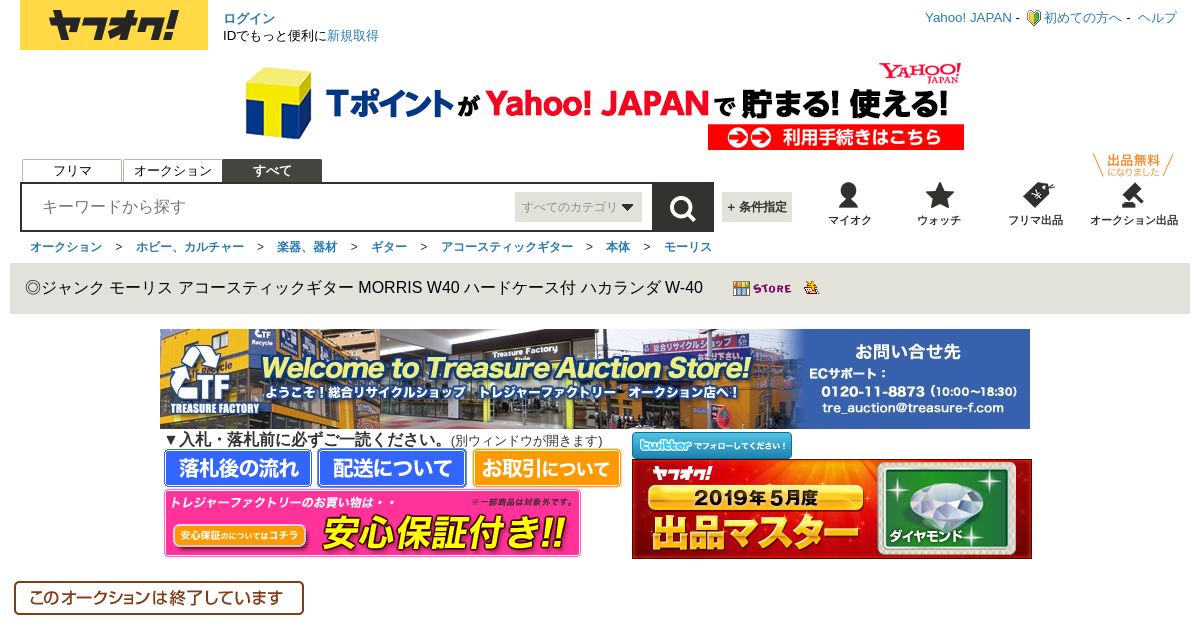Screen dimensions: 1200x630
Task: Click the Treasure Auction Store banner
Action: point(595,379)
